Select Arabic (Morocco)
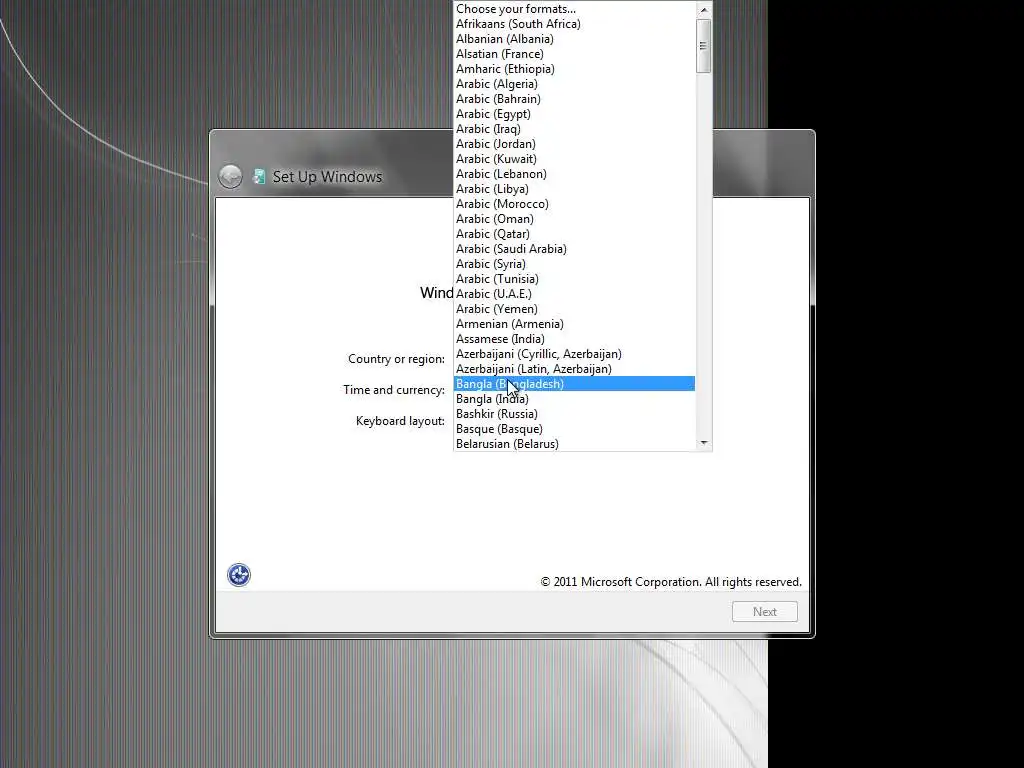Viewport: 1024px width, 768px height. pyautogui.click(x=574, y=204)
